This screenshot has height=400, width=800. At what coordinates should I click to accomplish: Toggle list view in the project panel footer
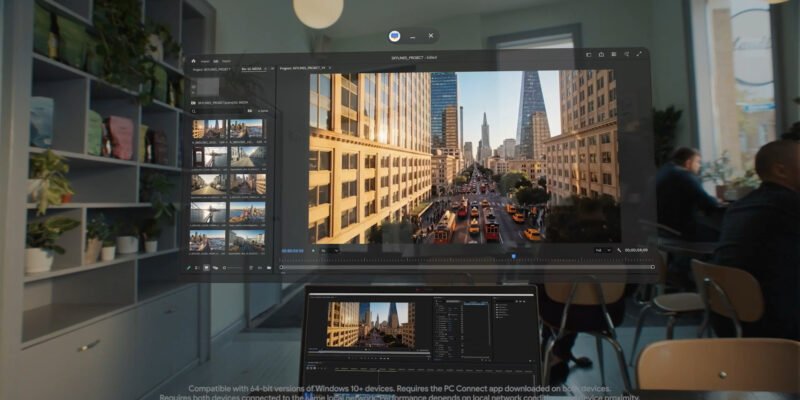[x=198, y=267]
